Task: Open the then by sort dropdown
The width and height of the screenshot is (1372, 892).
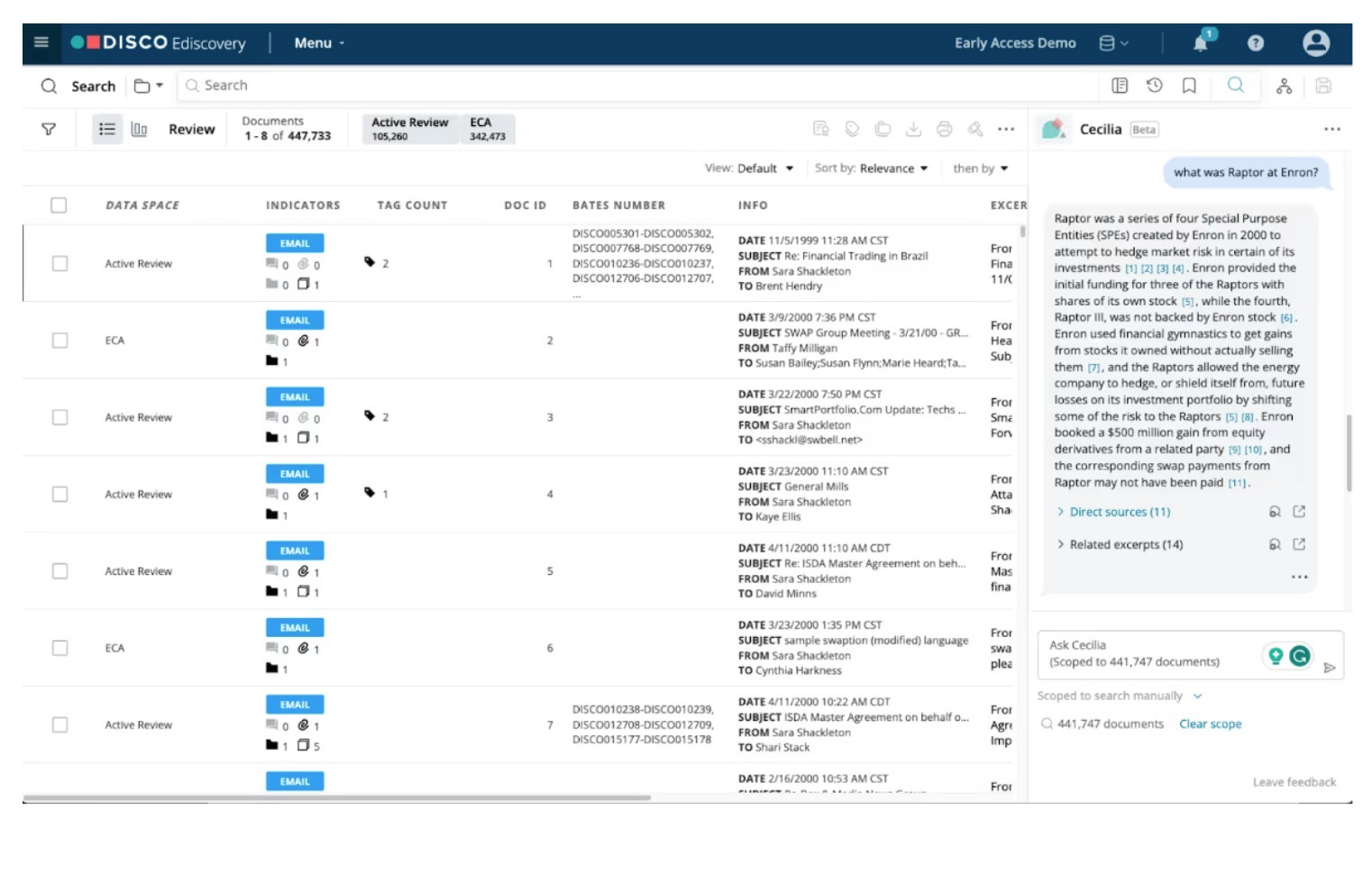Action: click(981, 168)
